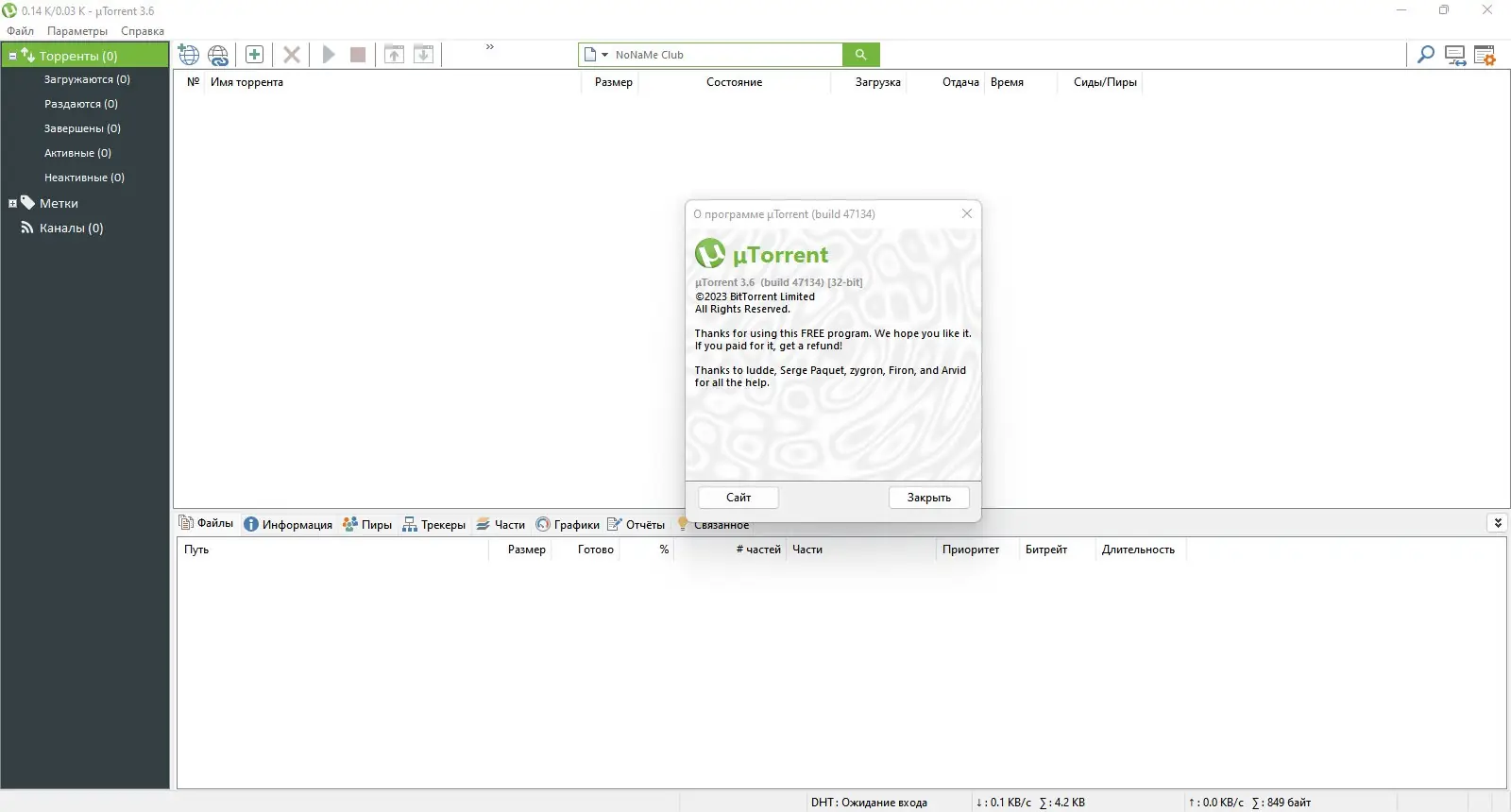The height and width of the screenshot is (812, 1511).
Task: Click the Закрыть button in About dialog
Action: click(929, 498)
